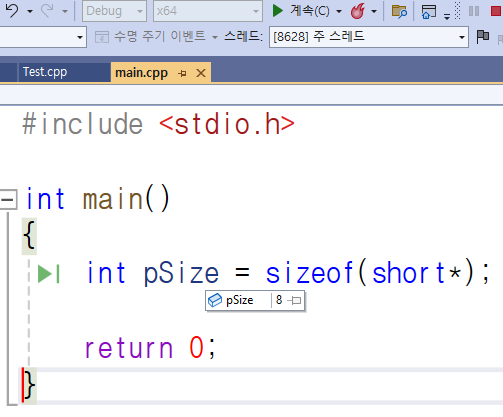Click the main function name

coord(113,199)
